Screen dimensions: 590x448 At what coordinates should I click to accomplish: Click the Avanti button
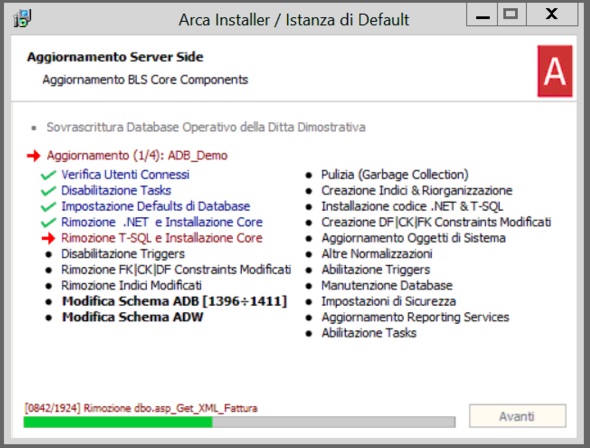pyautogui.click(x=517, y=416)
